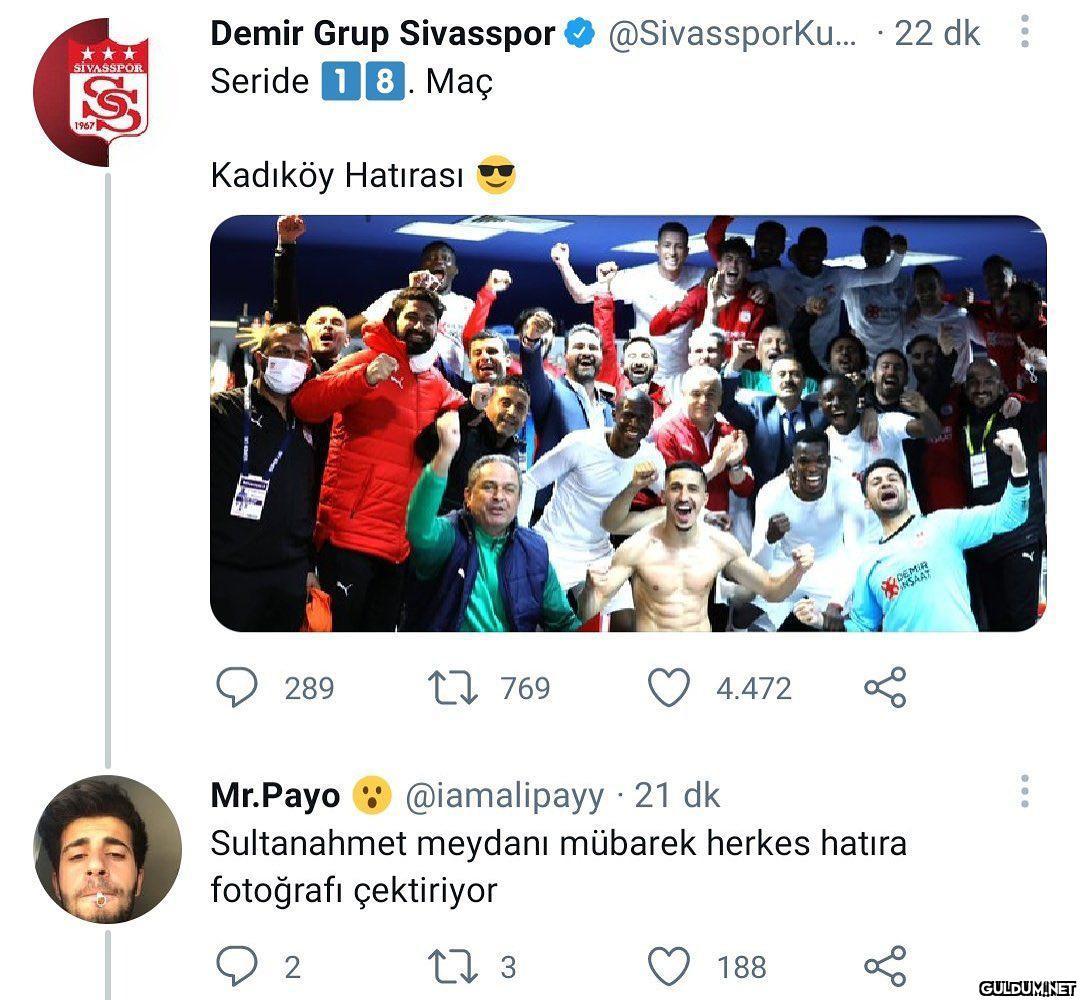Open Mr.Payo's profile picture

[107, 849]
